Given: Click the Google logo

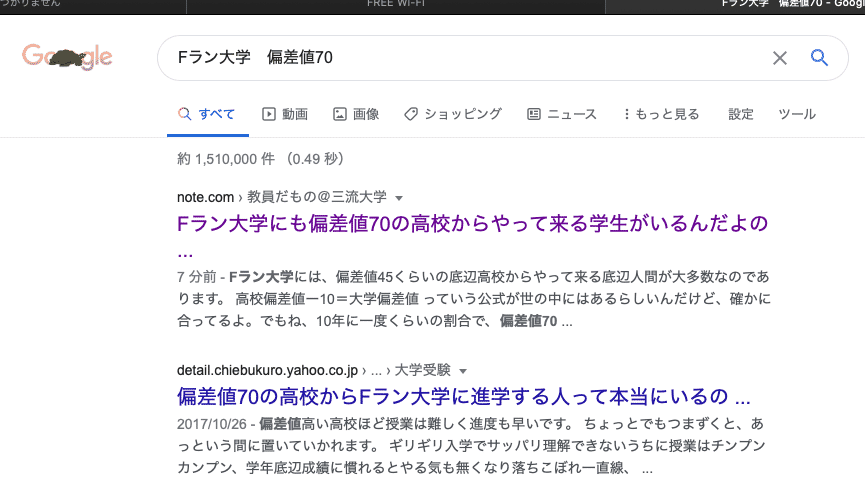Looking at the screenshot, I should (67, 57).
